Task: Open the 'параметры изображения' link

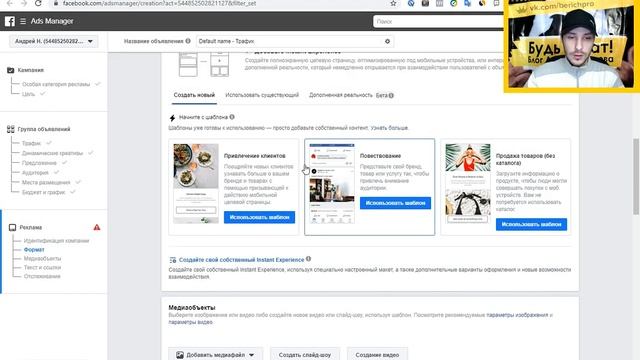Action: (517, 315)
